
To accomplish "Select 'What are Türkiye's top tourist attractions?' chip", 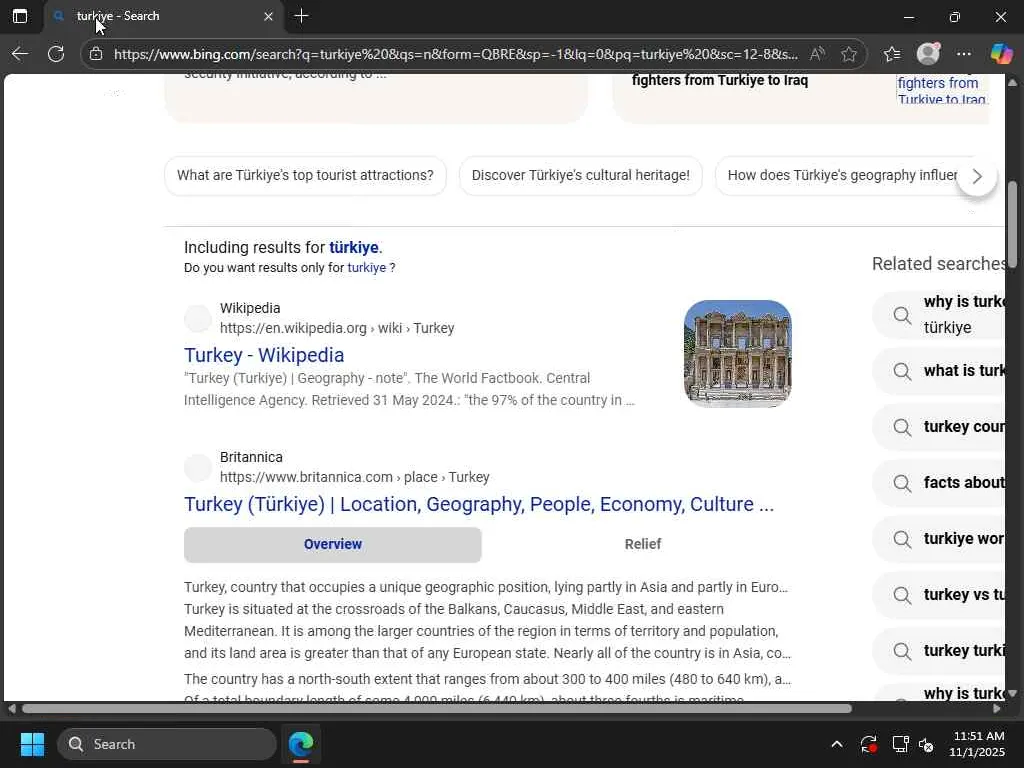I will coord(305,176).
